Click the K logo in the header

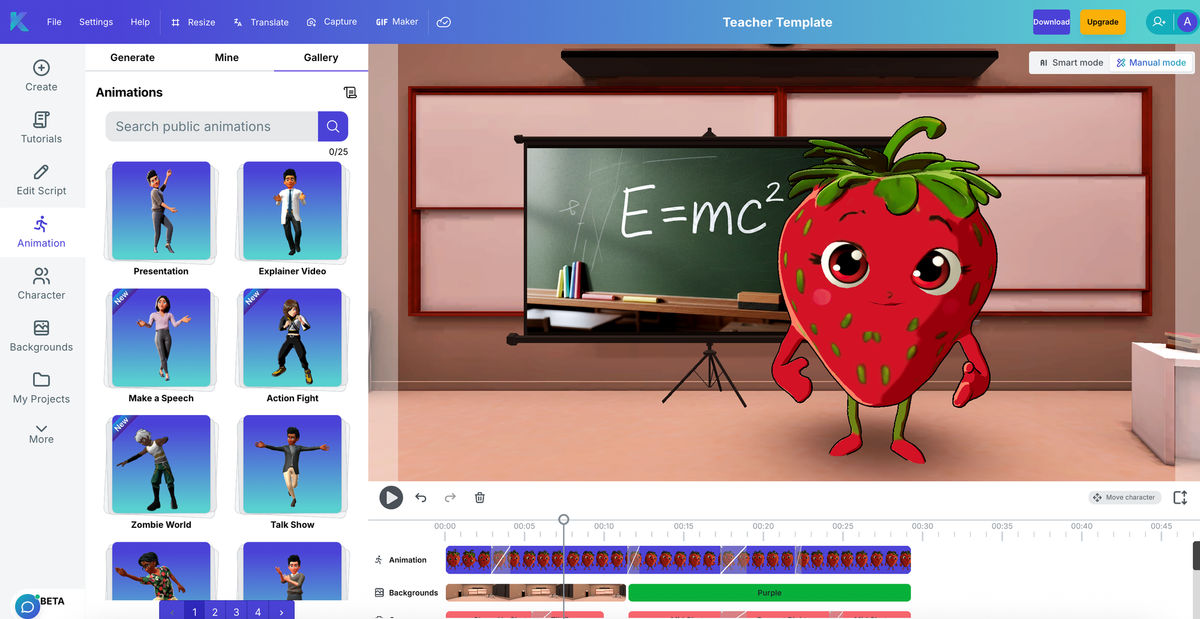[x=19, y=21]
